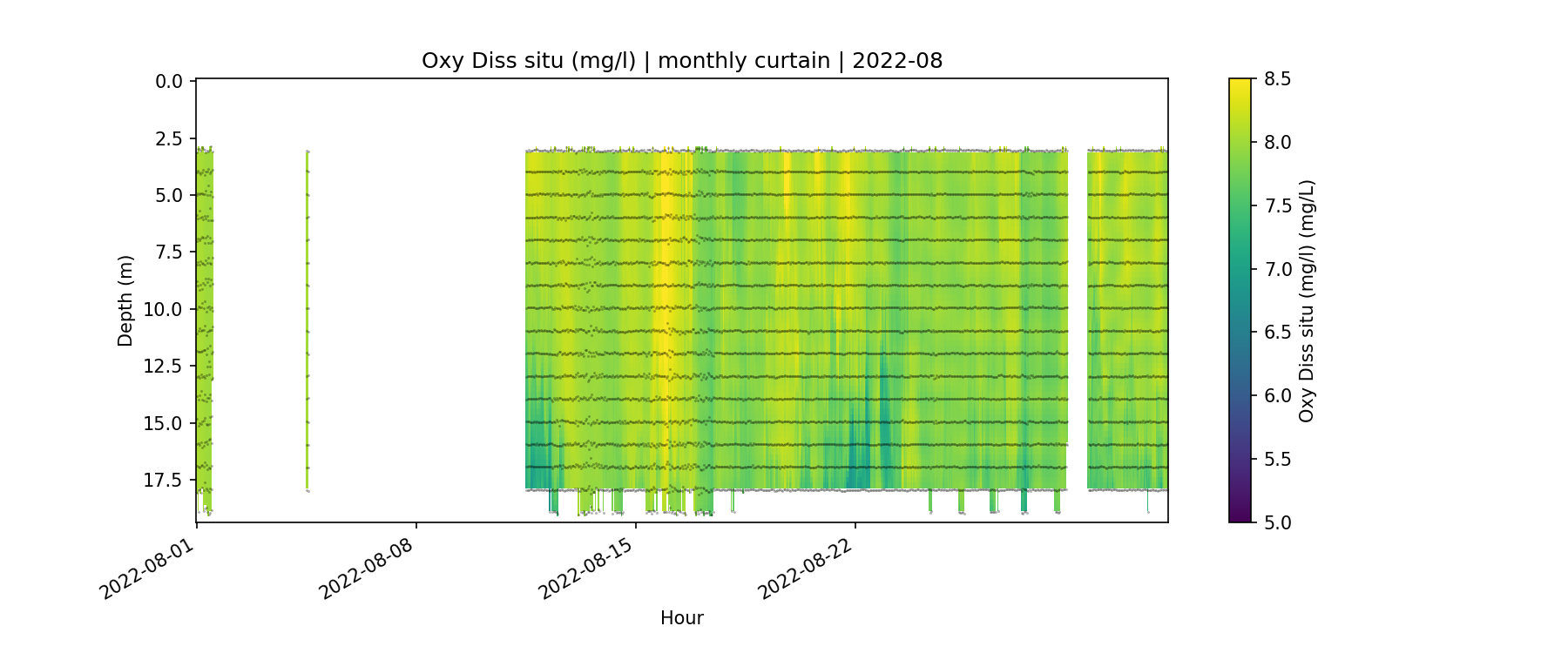
Task: Click the 'Depth (m)' y-axis label
Action: (x=125, y=300)
